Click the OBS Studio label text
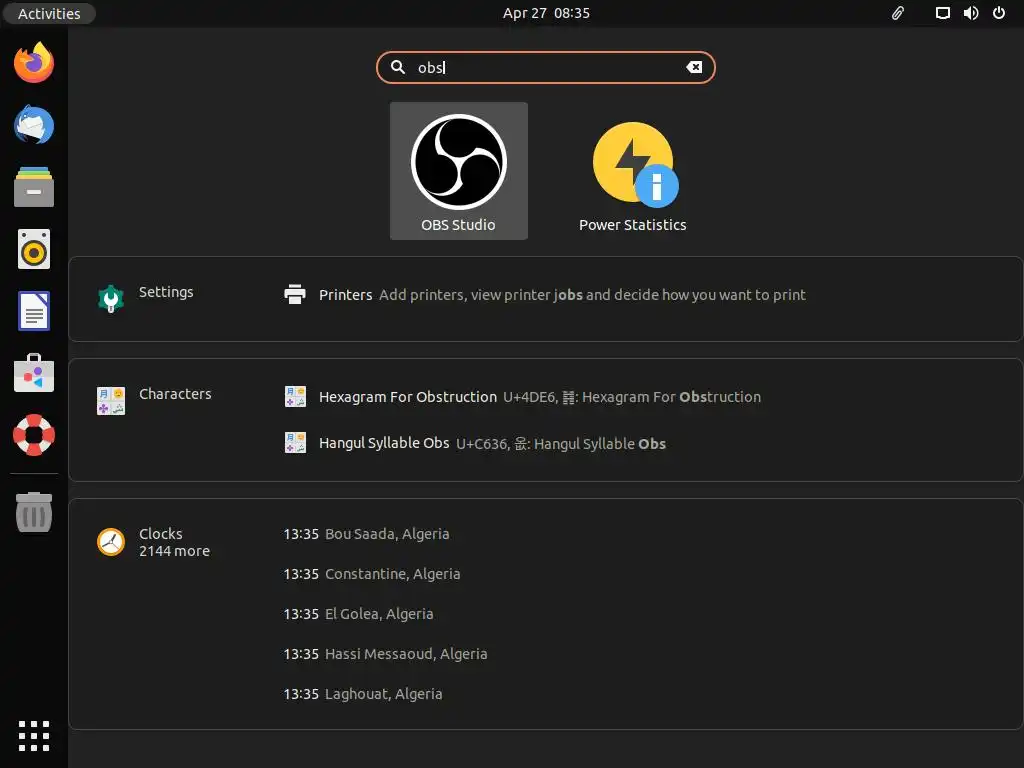This screenshot has width=1024, height=768. (458, 225)
